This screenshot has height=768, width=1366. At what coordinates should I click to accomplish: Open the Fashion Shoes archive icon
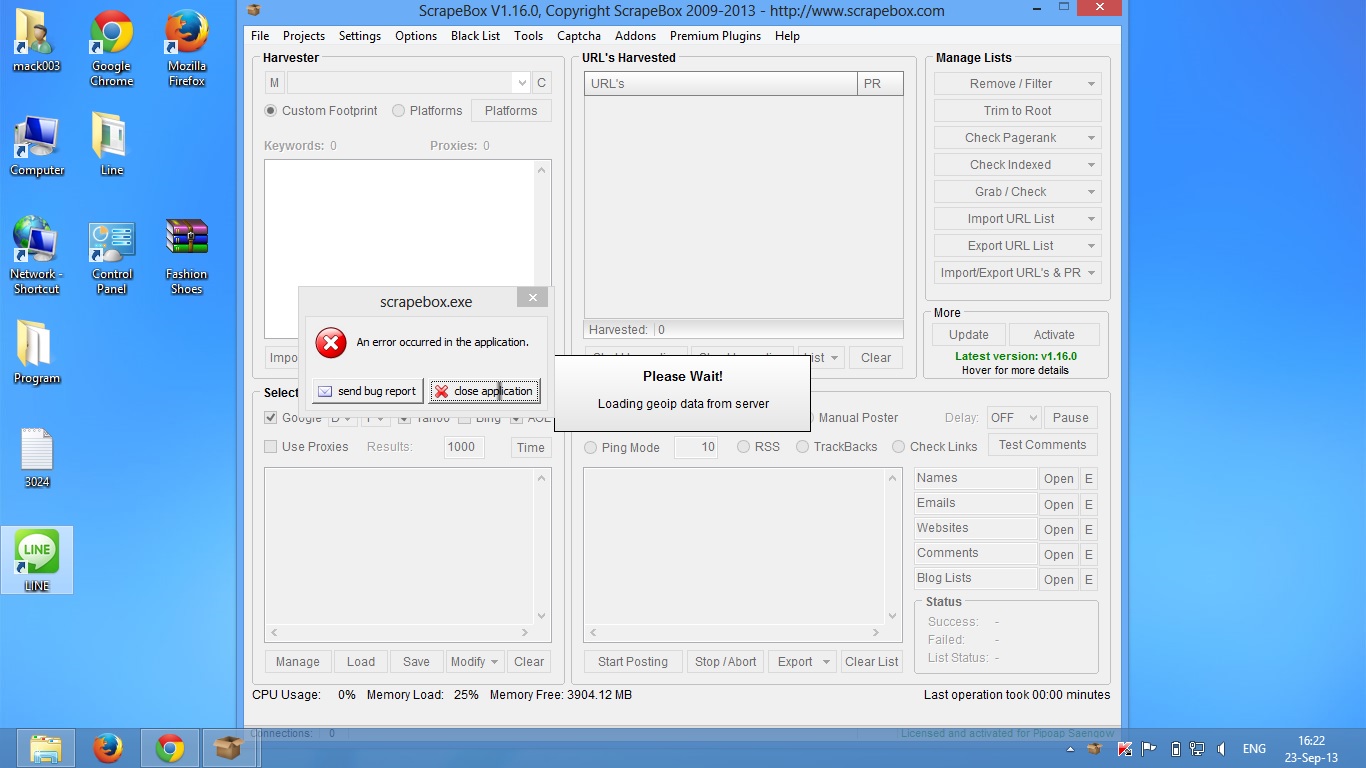click(x=186, y=256)
